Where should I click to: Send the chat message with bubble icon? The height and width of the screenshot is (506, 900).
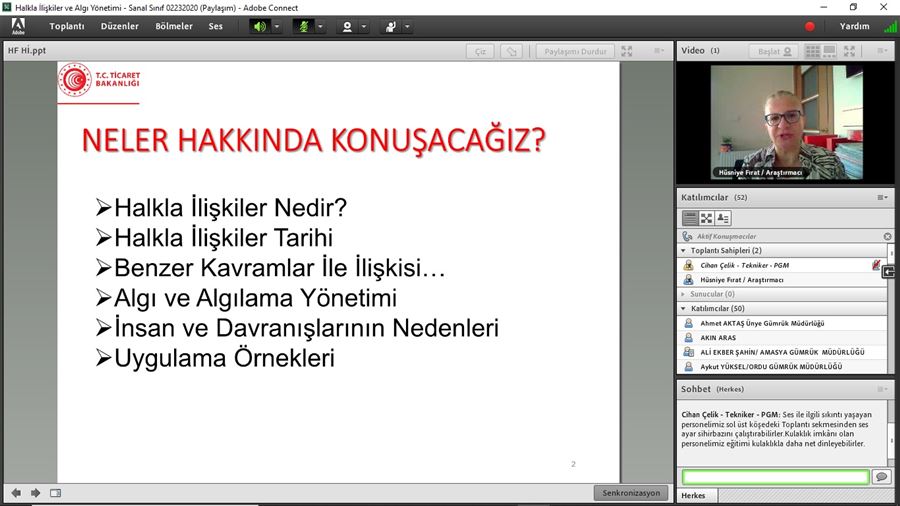coord(881,477)
